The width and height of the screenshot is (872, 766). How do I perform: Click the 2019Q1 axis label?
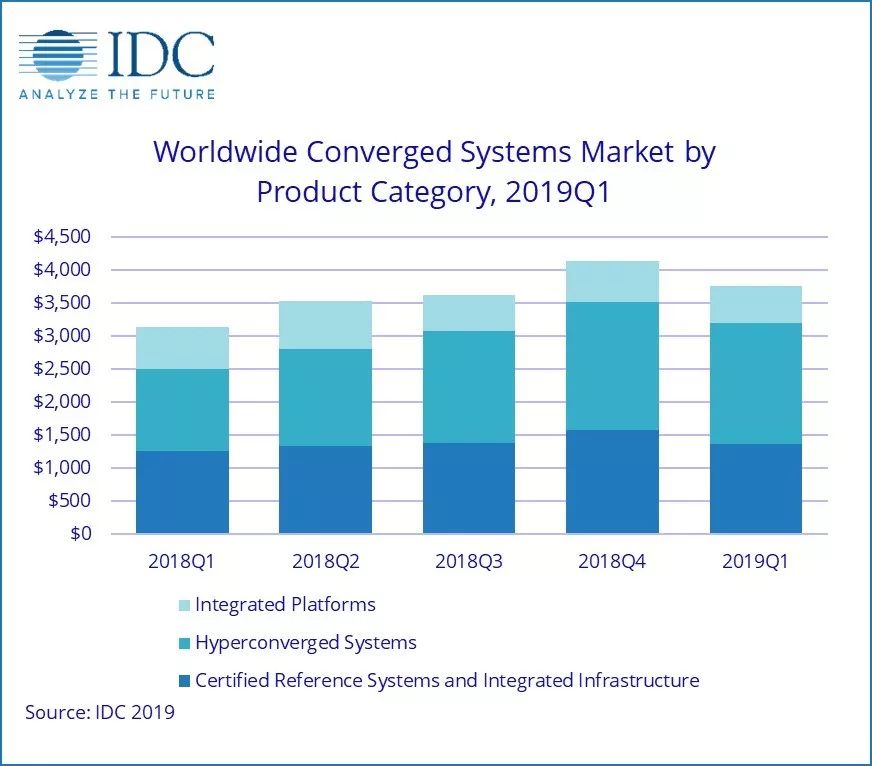coord(755,561)
